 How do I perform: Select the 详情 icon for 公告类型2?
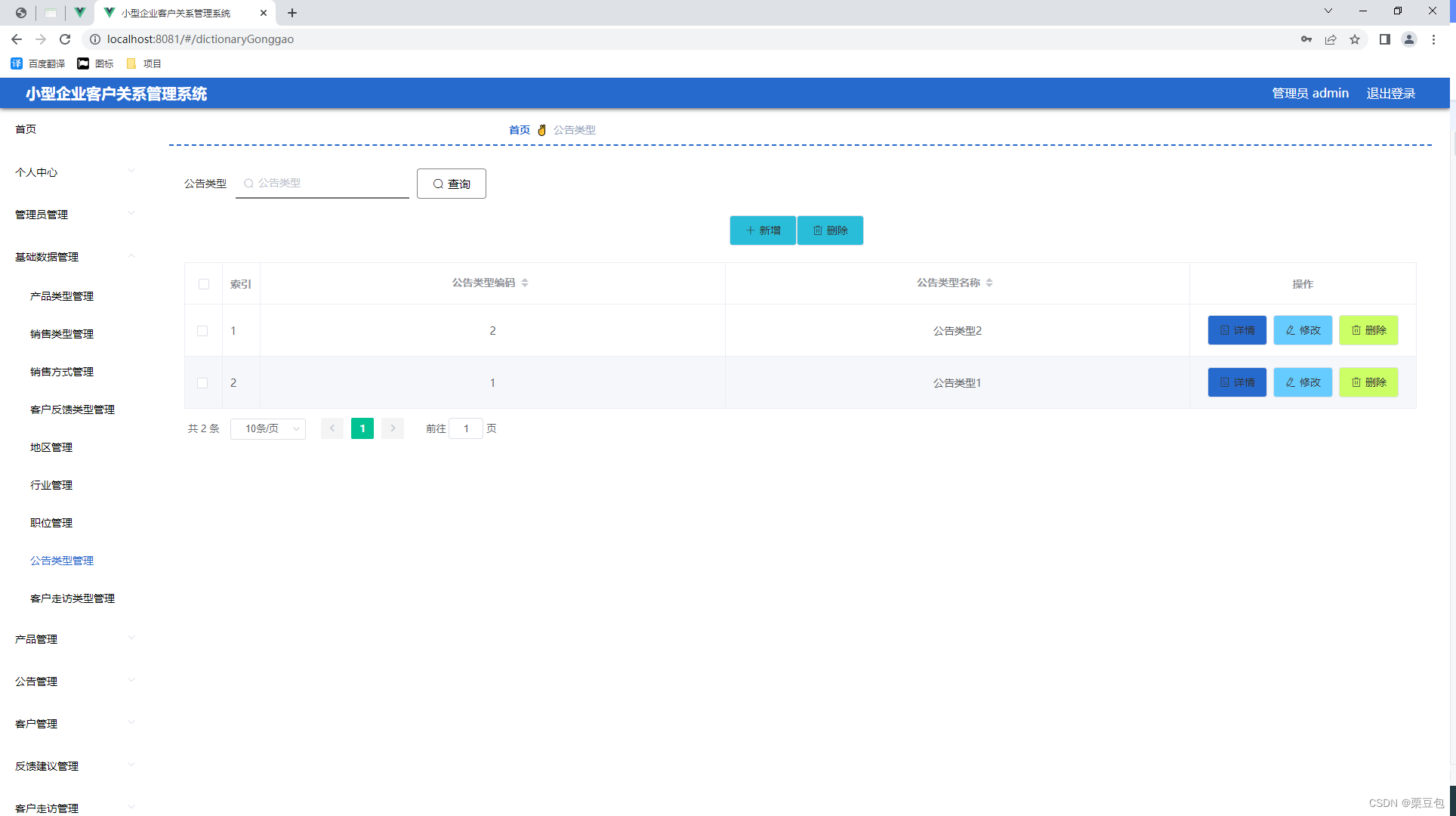point(1225,330)
